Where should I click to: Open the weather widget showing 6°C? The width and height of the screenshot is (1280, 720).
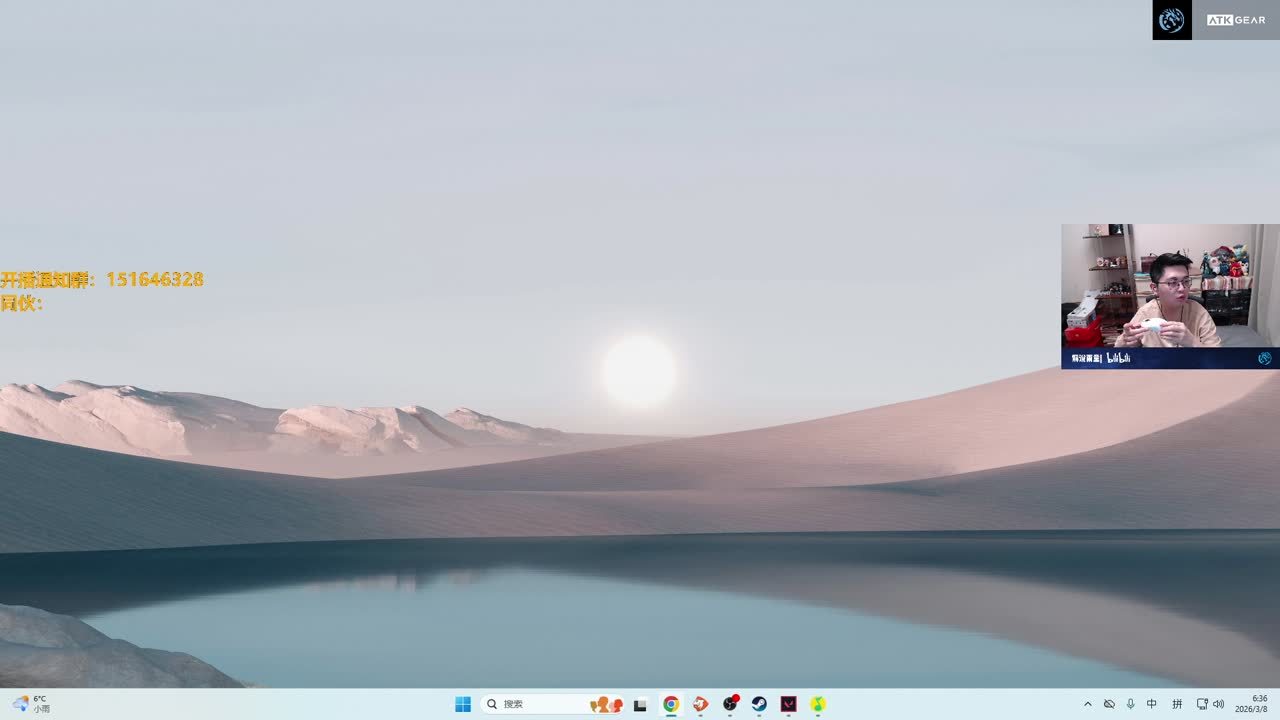[30, 704]
